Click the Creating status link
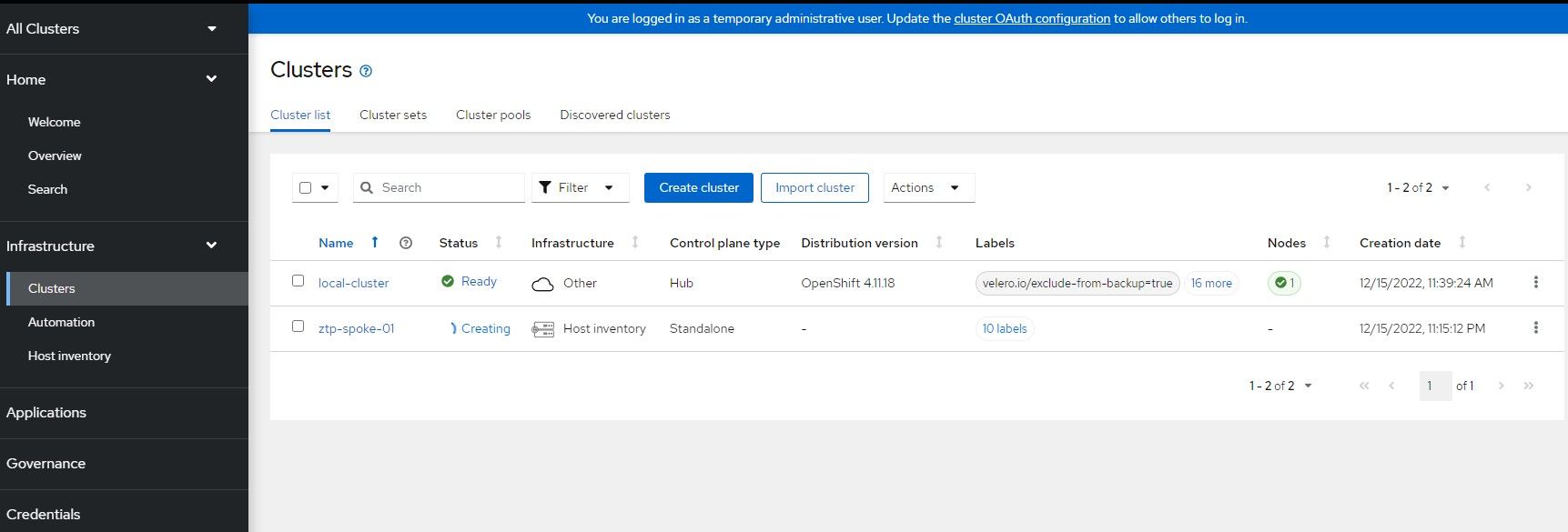The width and height of the screenshot is (1568, 532). coord(485,328)
